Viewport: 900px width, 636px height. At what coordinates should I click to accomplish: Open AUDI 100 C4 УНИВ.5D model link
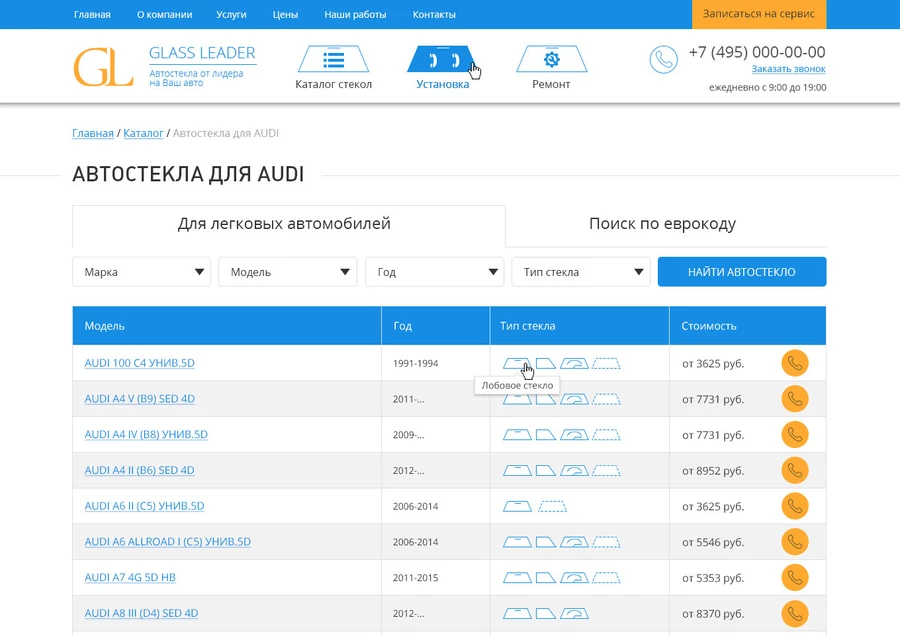pyautogui.click(x=139, y=363)
